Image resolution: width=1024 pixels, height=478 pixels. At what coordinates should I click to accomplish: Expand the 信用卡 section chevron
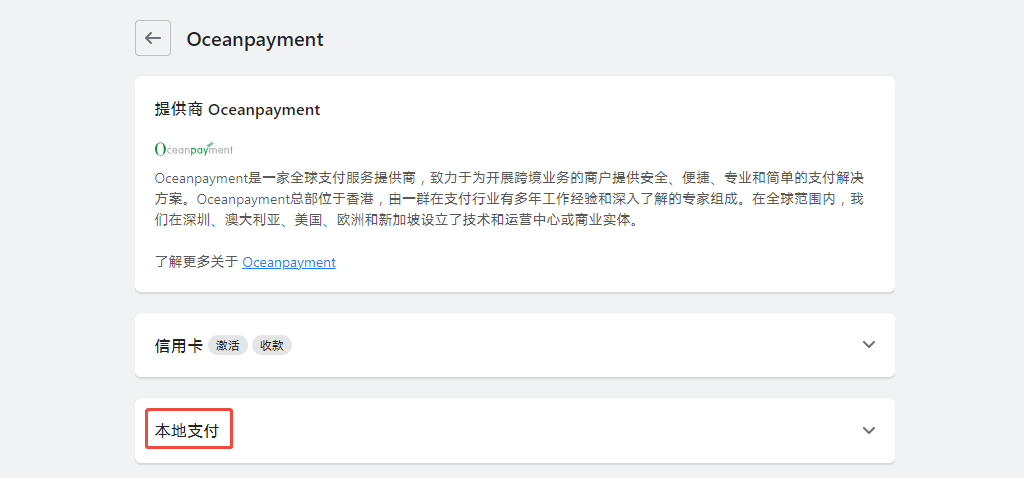pyautogui.click(x=868, y=344)
